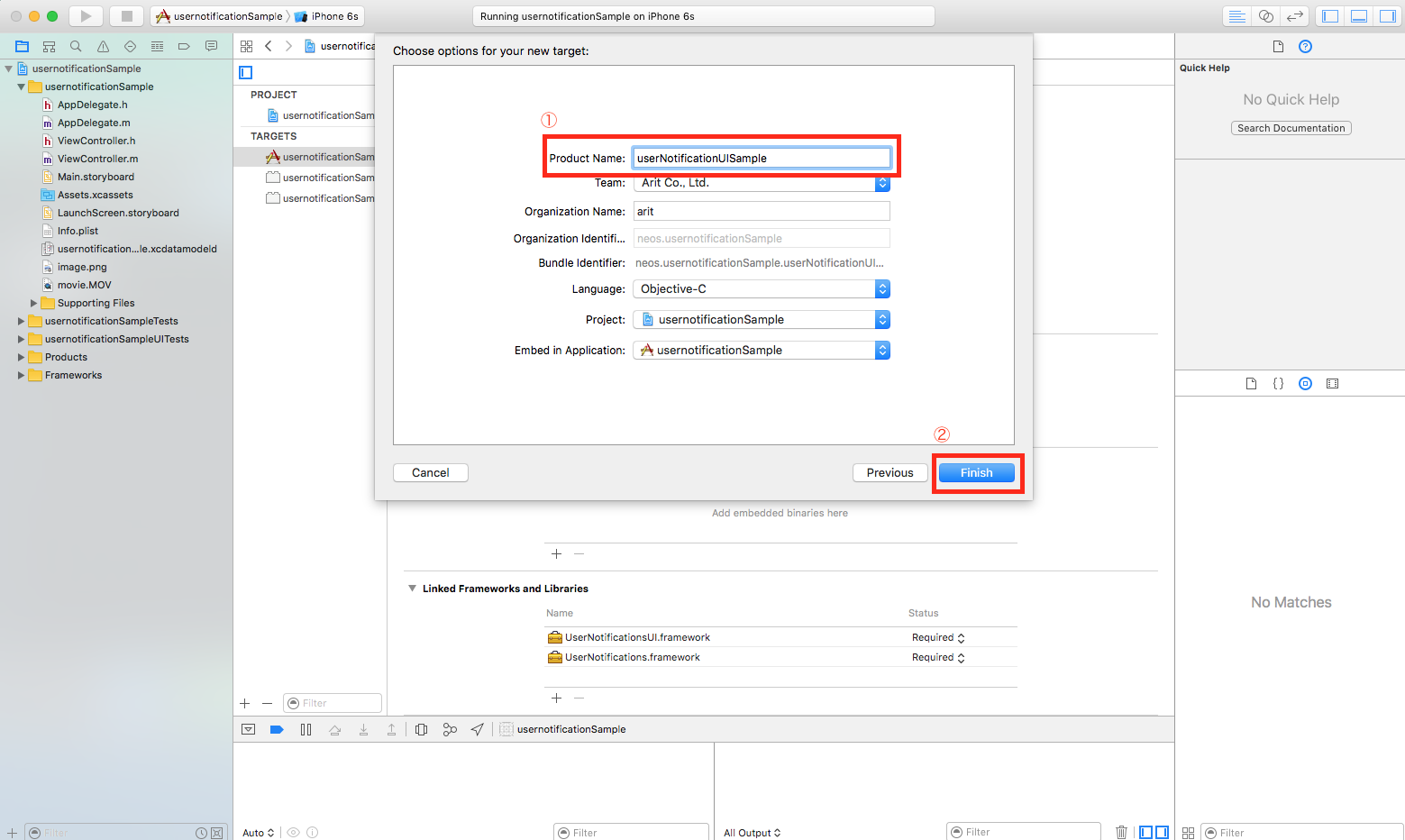
Task: Click the Organization Name field
Action: [762, 211]
